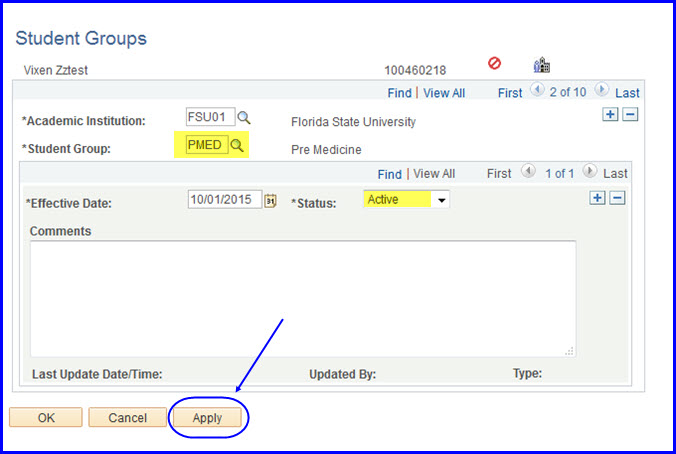The width and height of the screenshot is (676, 454).
Task: Click View All link in 2 of 10 bar
Action: (x=444, y=93)
